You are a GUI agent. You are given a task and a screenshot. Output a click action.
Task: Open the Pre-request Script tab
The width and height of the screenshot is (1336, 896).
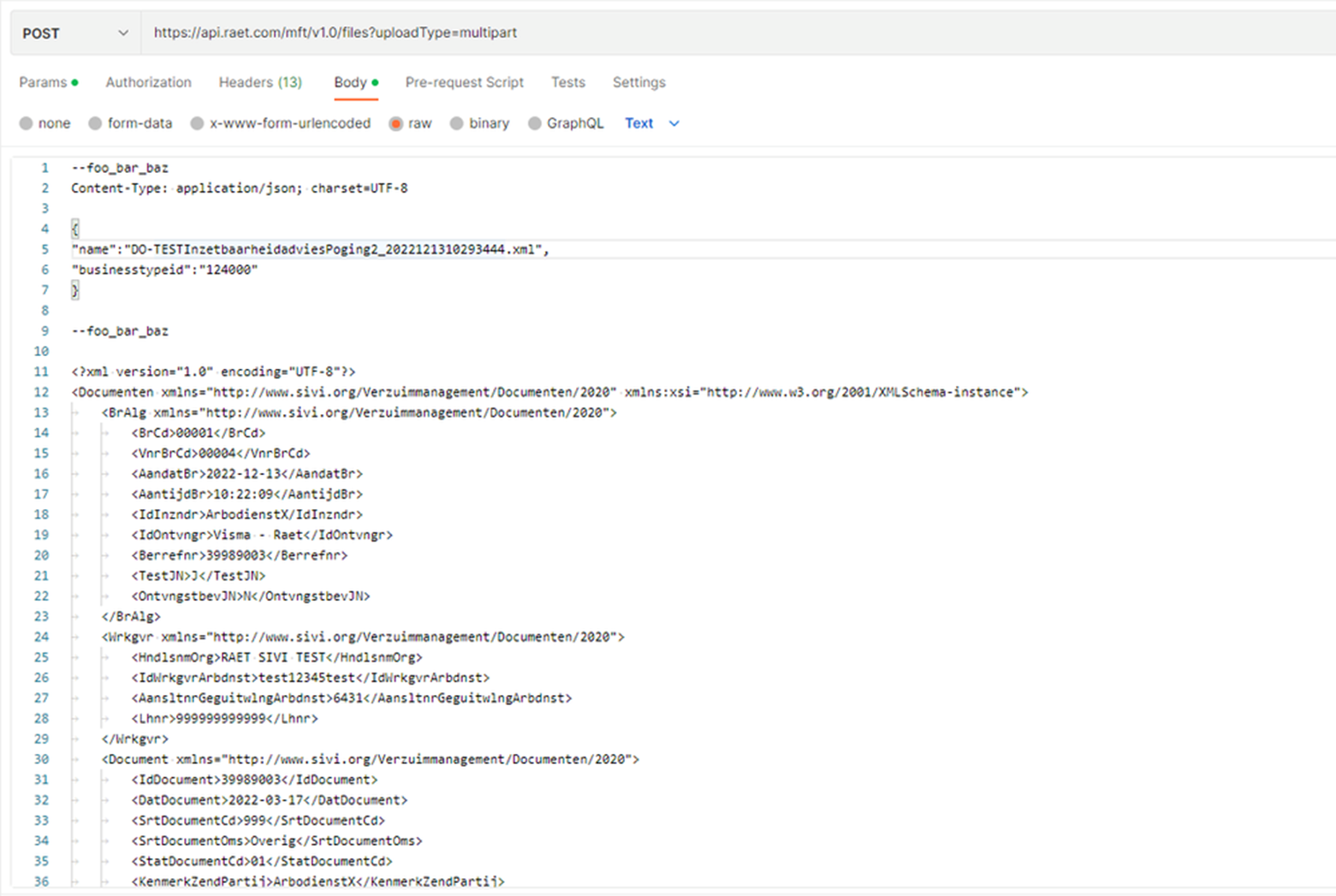click(x=465, y=82)
